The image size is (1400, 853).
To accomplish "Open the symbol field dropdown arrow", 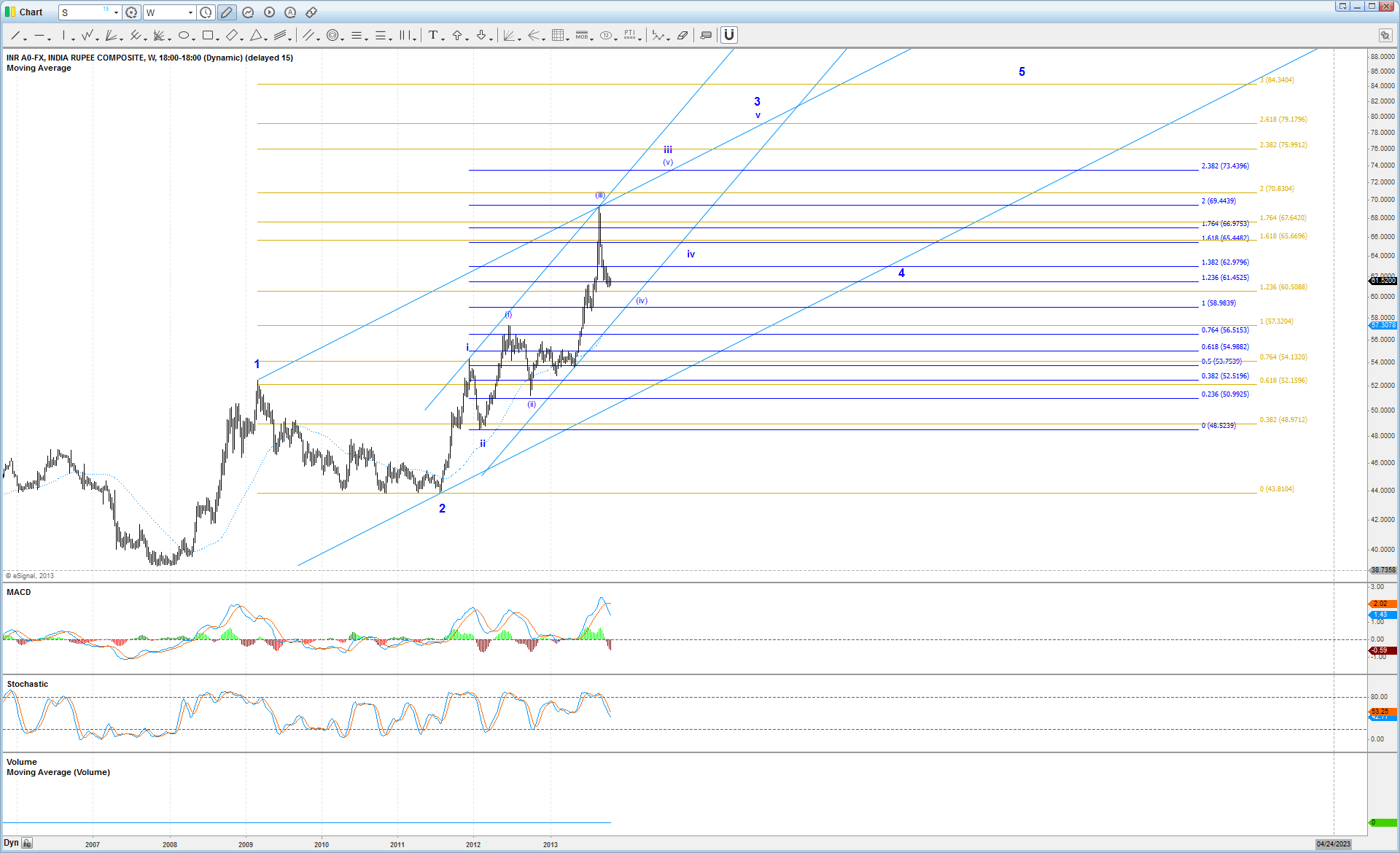I will [116, 12].
